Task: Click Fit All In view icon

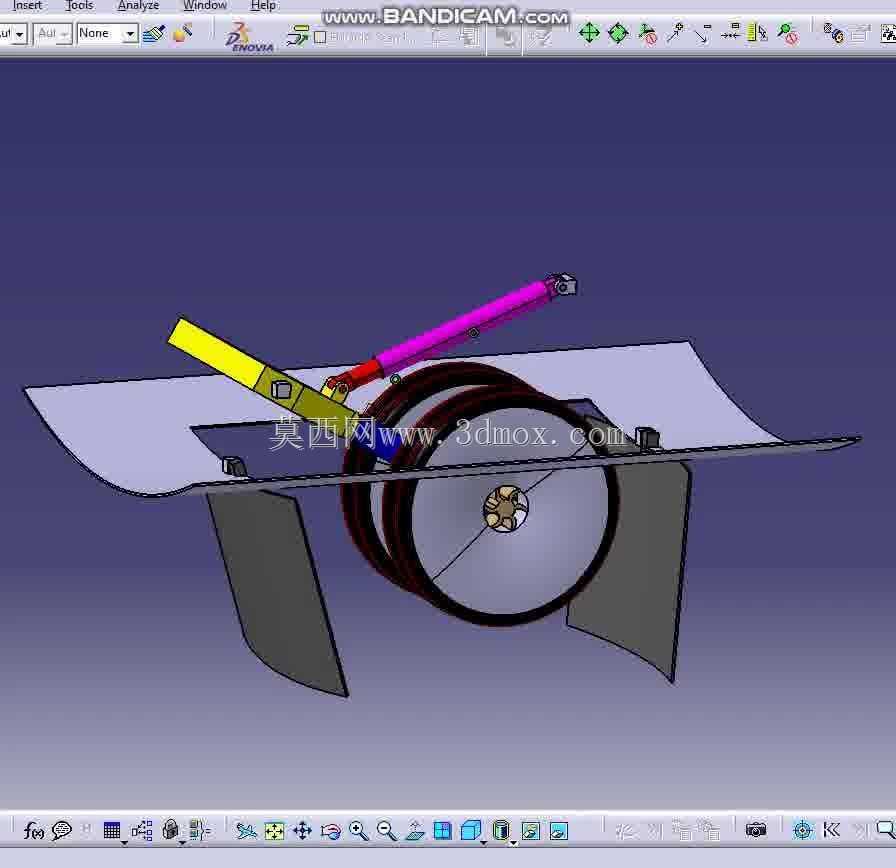Action: point(274,831)
